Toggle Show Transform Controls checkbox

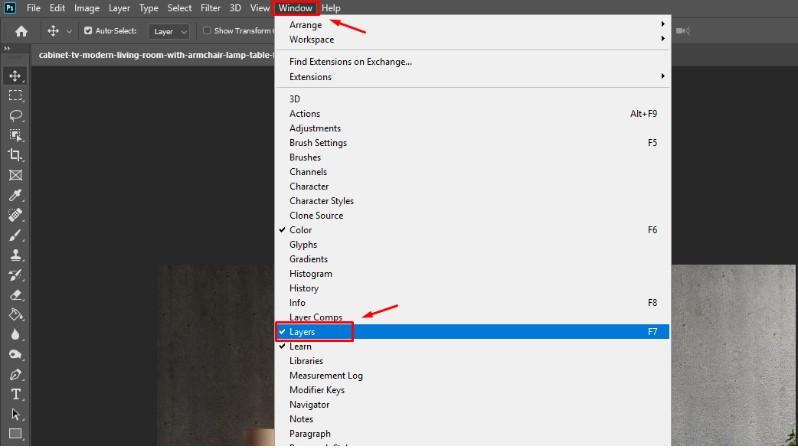click(x=207, y=31)
